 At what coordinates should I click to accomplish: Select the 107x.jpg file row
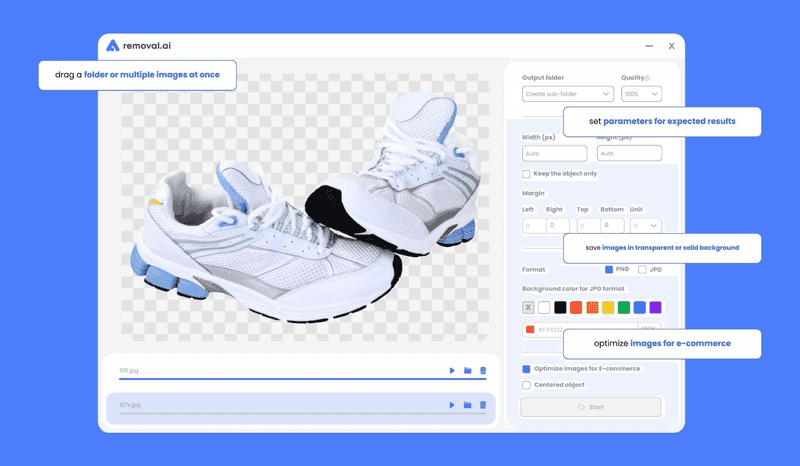click(301, 408)
